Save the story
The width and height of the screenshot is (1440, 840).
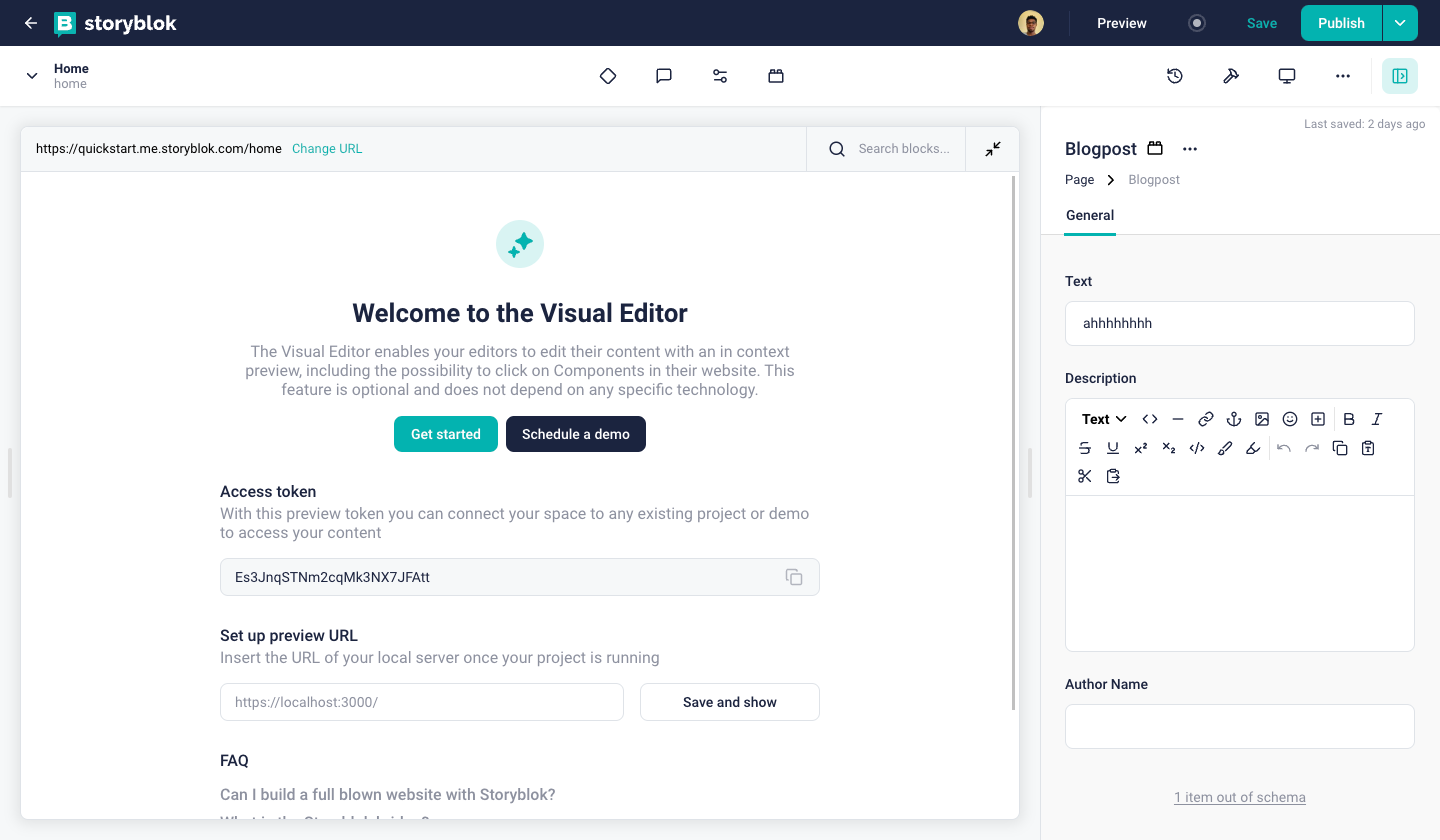pyautogui.click(x=1262, y=23)
